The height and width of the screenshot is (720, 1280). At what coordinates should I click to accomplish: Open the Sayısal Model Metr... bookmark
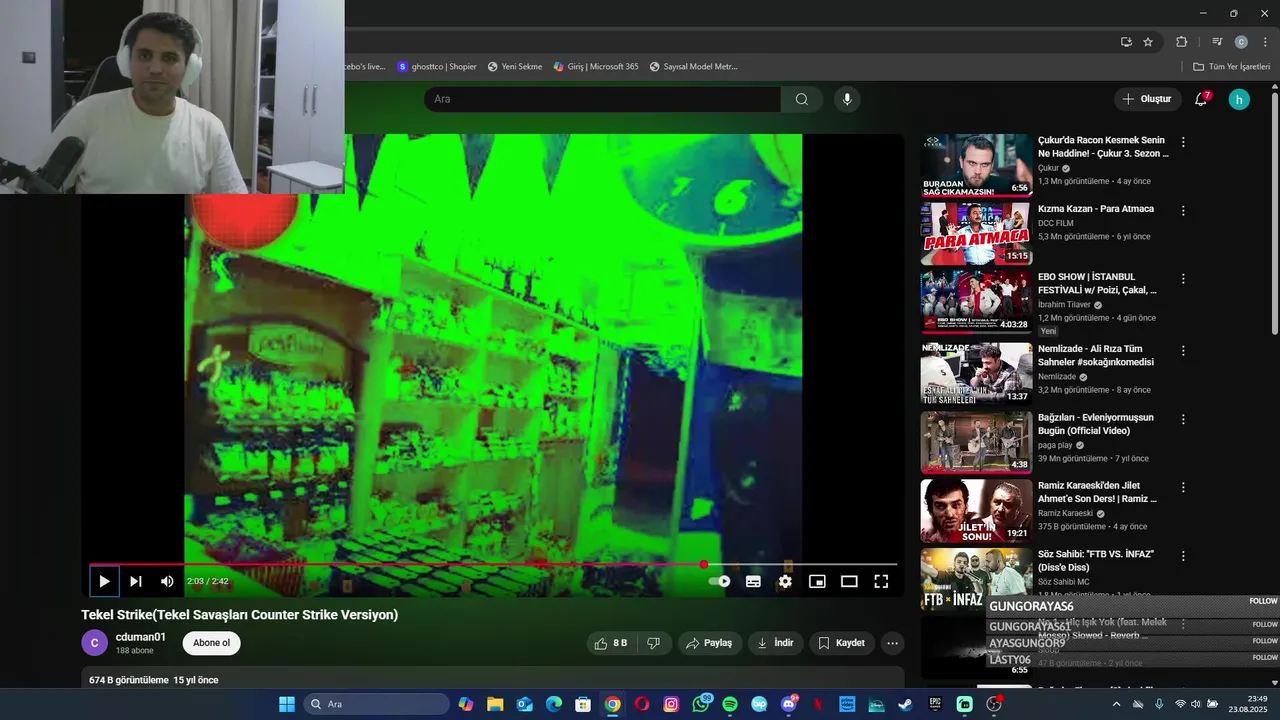(x=693, y=67)
